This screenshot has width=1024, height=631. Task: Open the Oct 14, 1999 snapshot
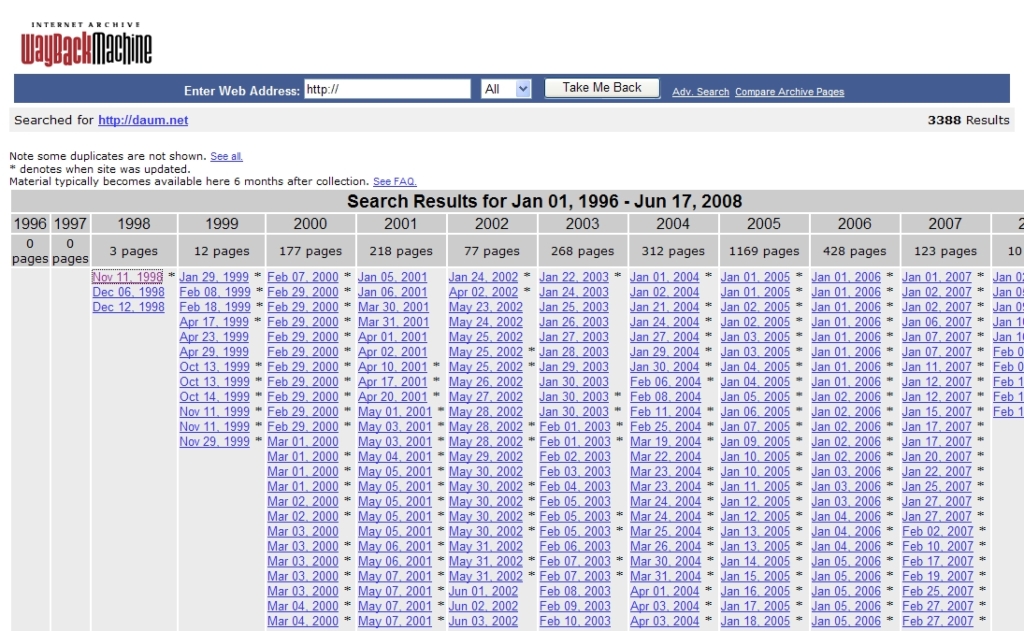[x=214, y=396]
